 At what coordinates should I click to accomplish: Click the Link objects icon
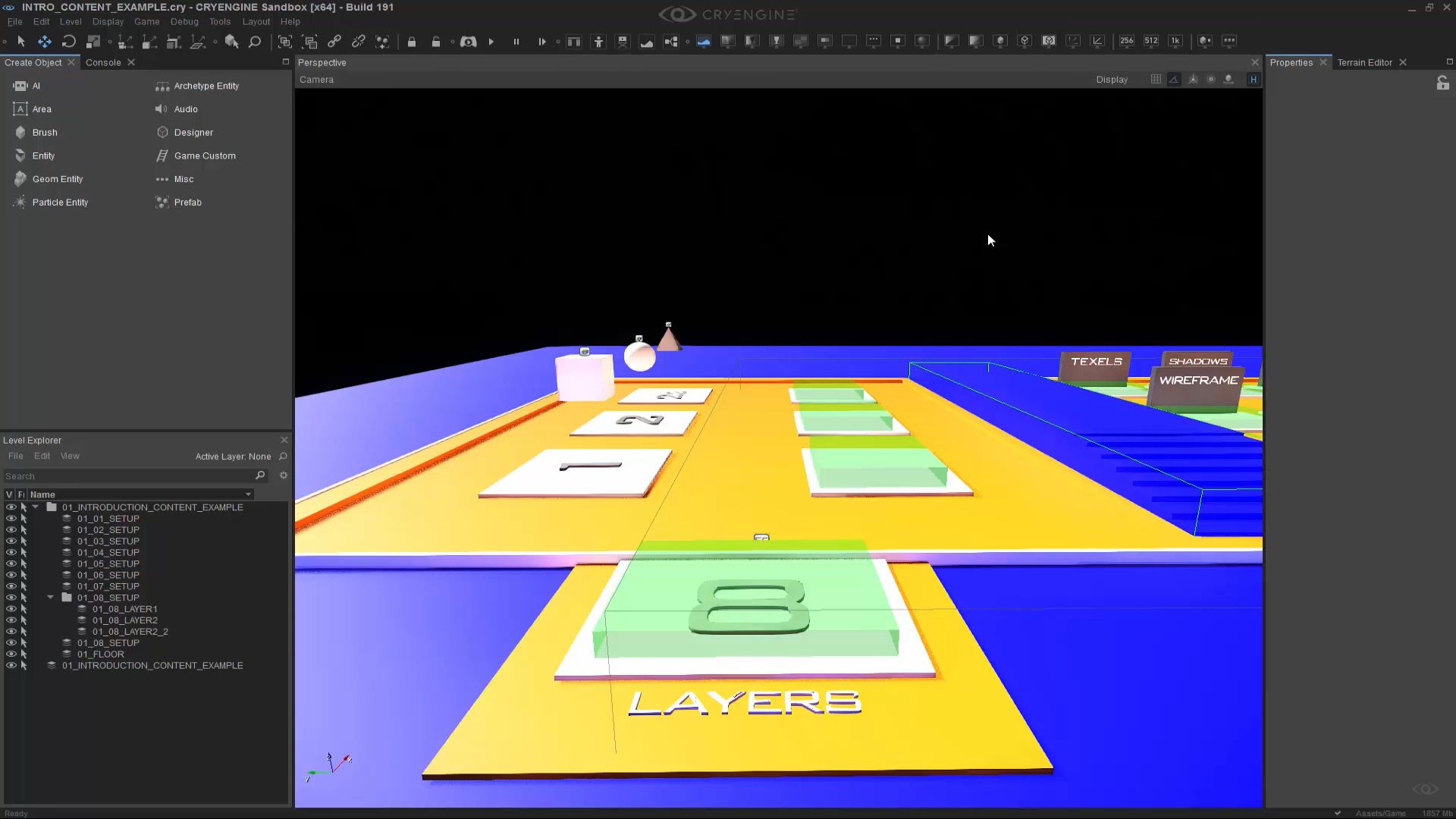[334, 42]
